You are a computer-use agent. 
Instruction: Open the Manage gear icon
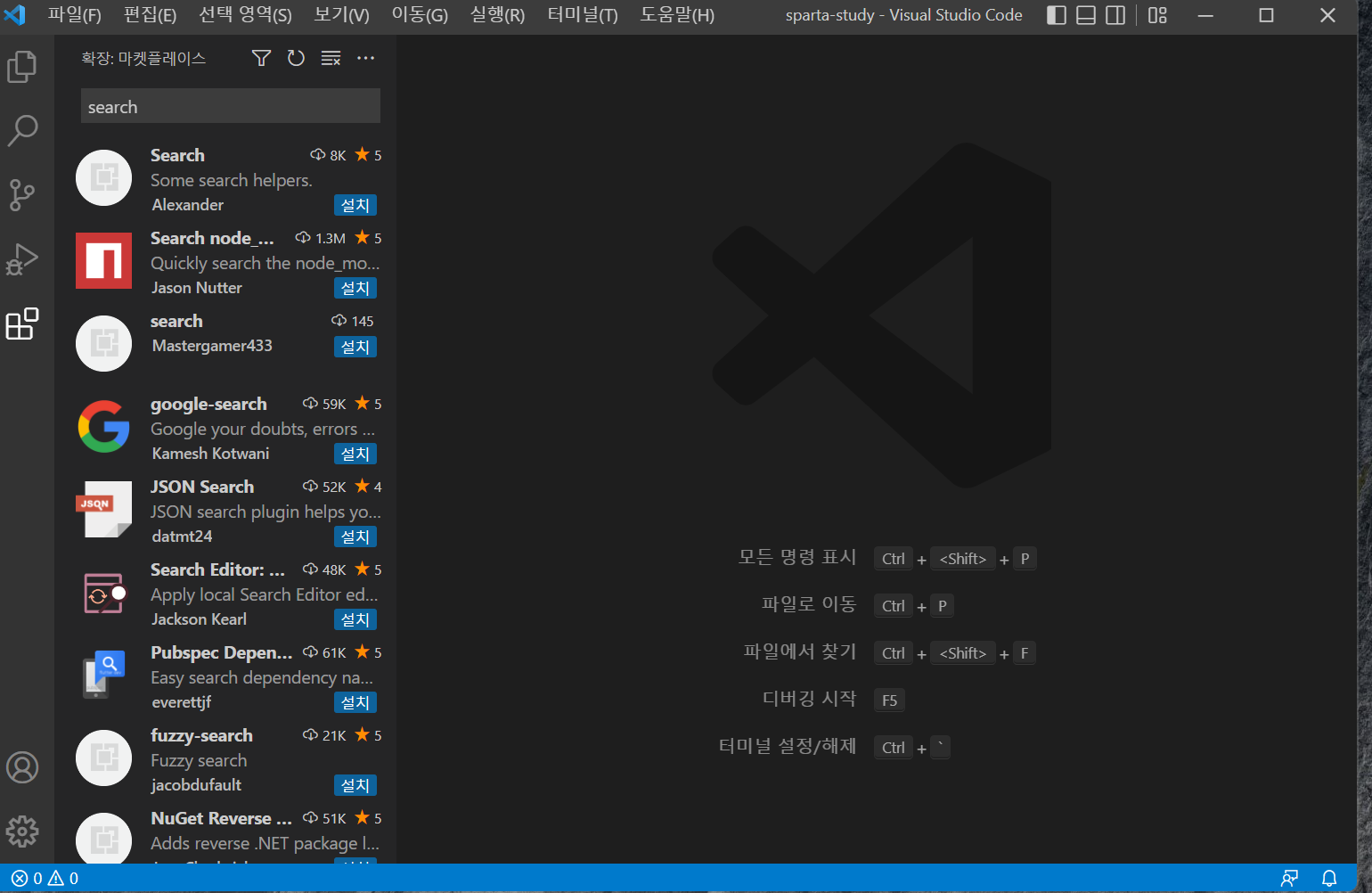tap(22, 832)
